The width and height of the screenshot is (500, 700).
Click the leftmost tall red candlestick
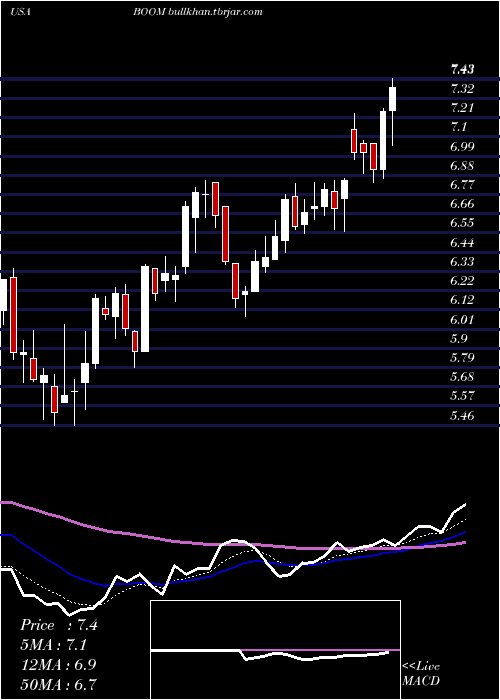coord(13,315)
